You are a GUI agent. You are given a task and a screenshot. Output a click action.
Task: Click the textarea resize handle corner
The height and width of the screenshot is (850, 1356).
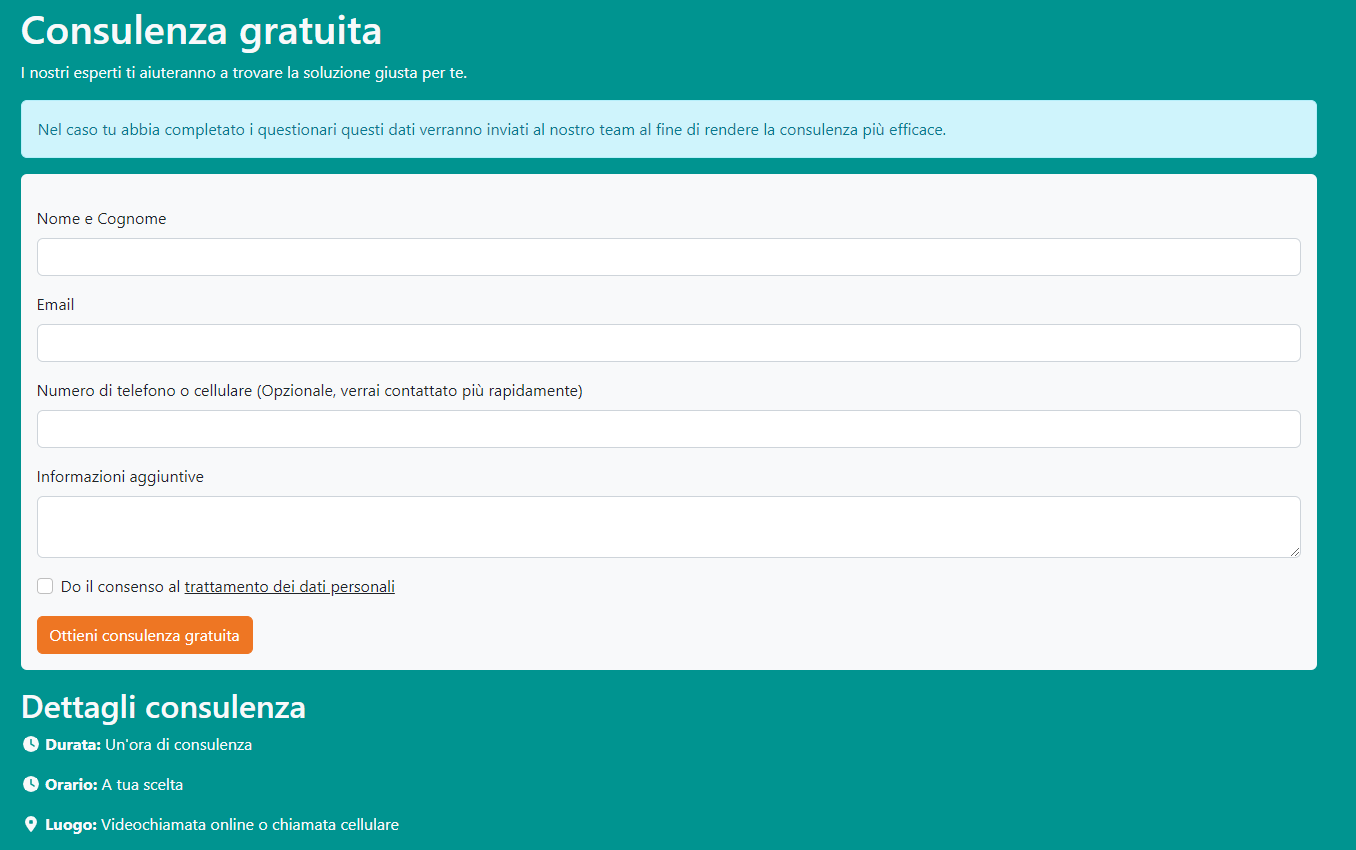click(1294, 551)
